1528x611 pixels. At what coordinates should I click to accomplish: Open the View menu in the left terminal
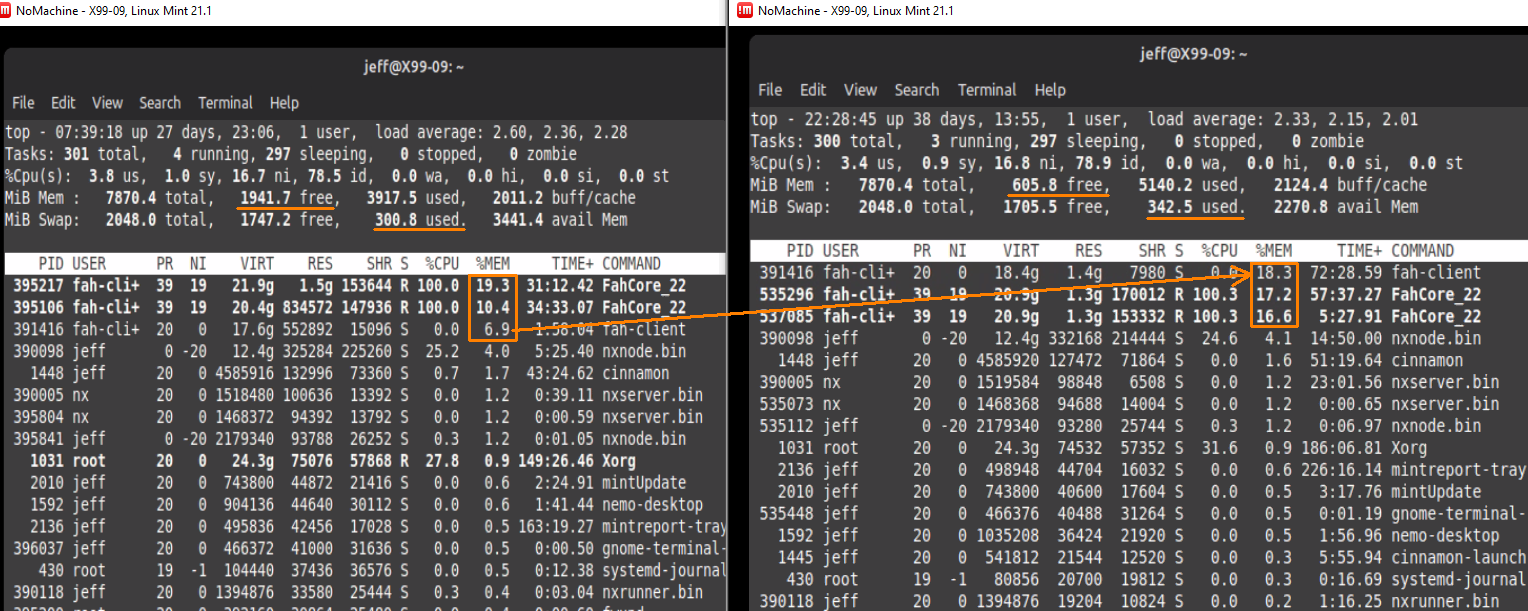coord(107,102)
